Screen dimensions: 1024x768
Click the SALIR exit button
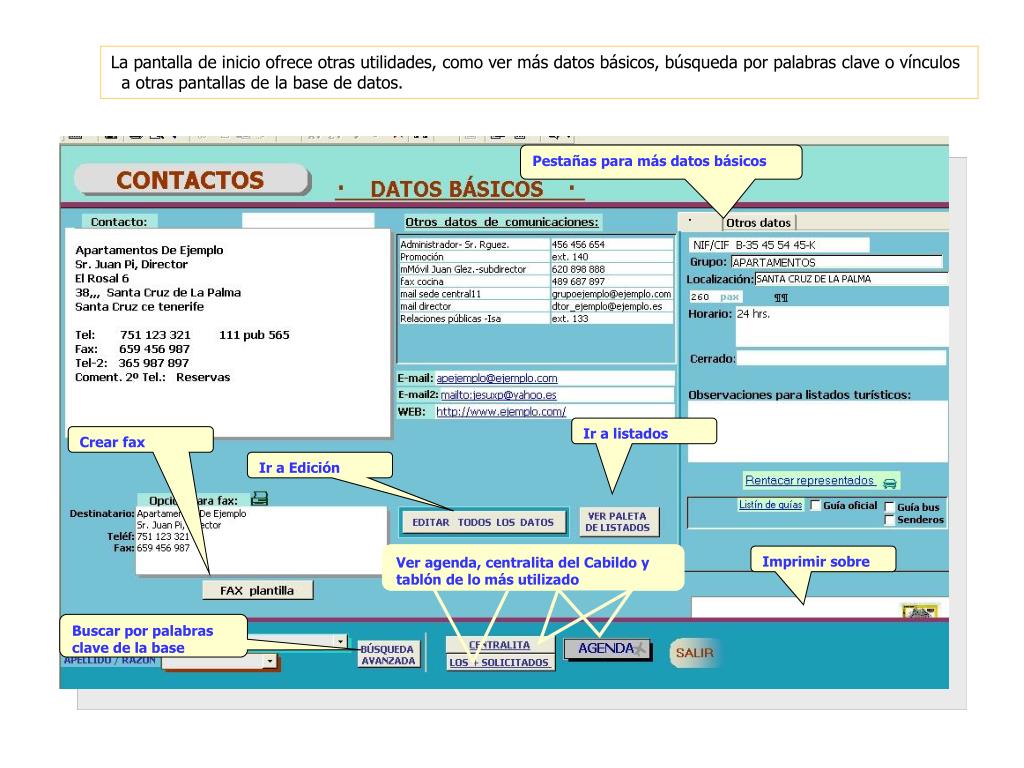[694, 652]
